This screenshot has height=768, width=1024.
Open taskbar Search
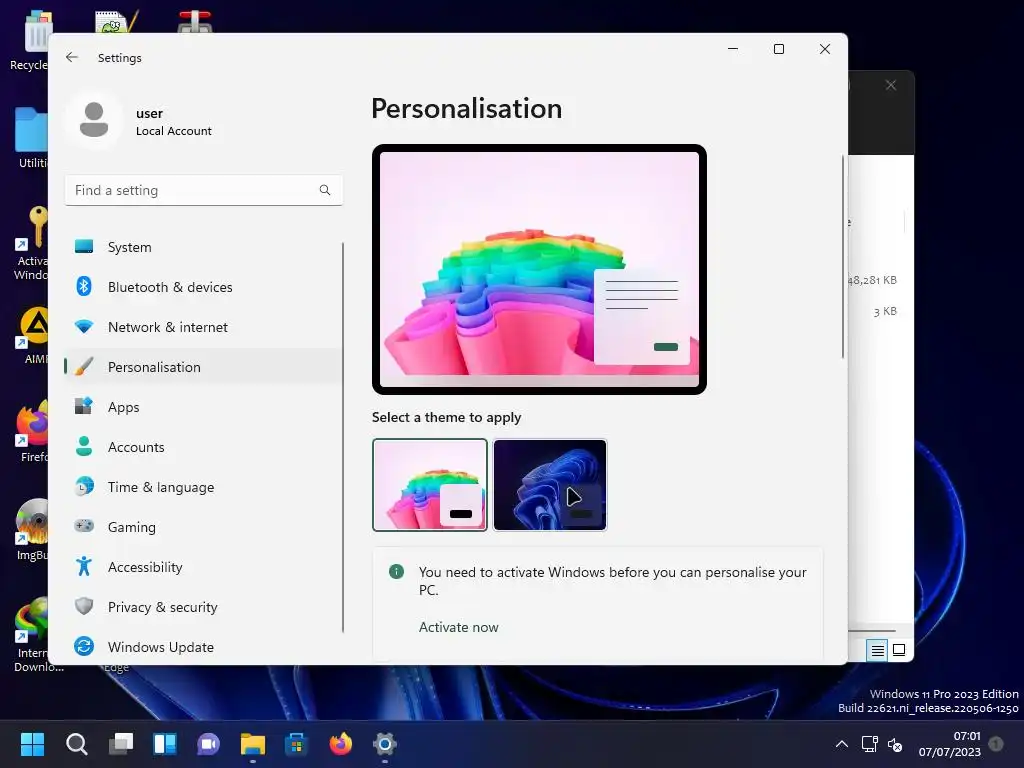coord(77,744)
